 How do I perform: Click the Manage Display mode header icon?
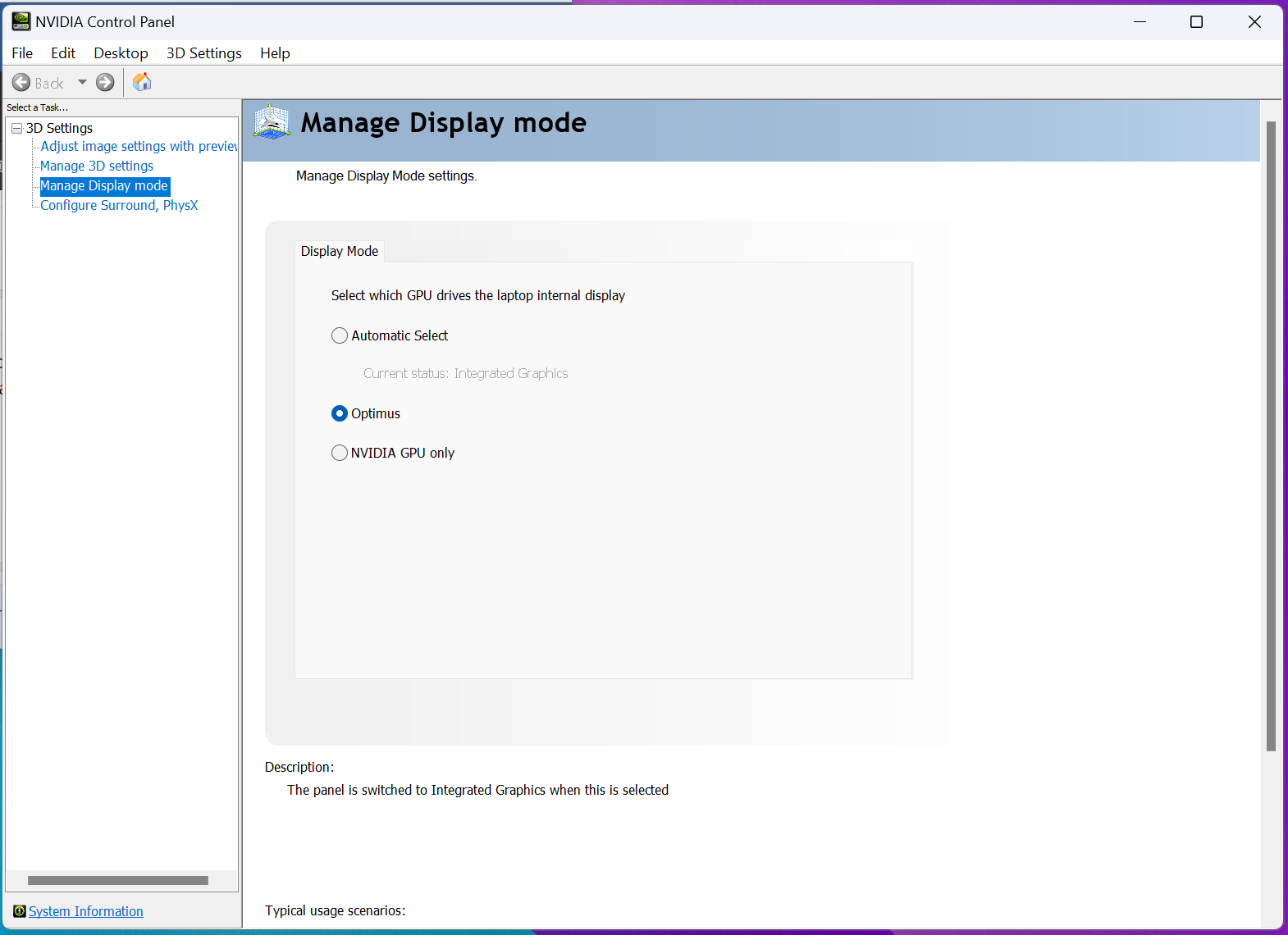click(x=272, y=122)
